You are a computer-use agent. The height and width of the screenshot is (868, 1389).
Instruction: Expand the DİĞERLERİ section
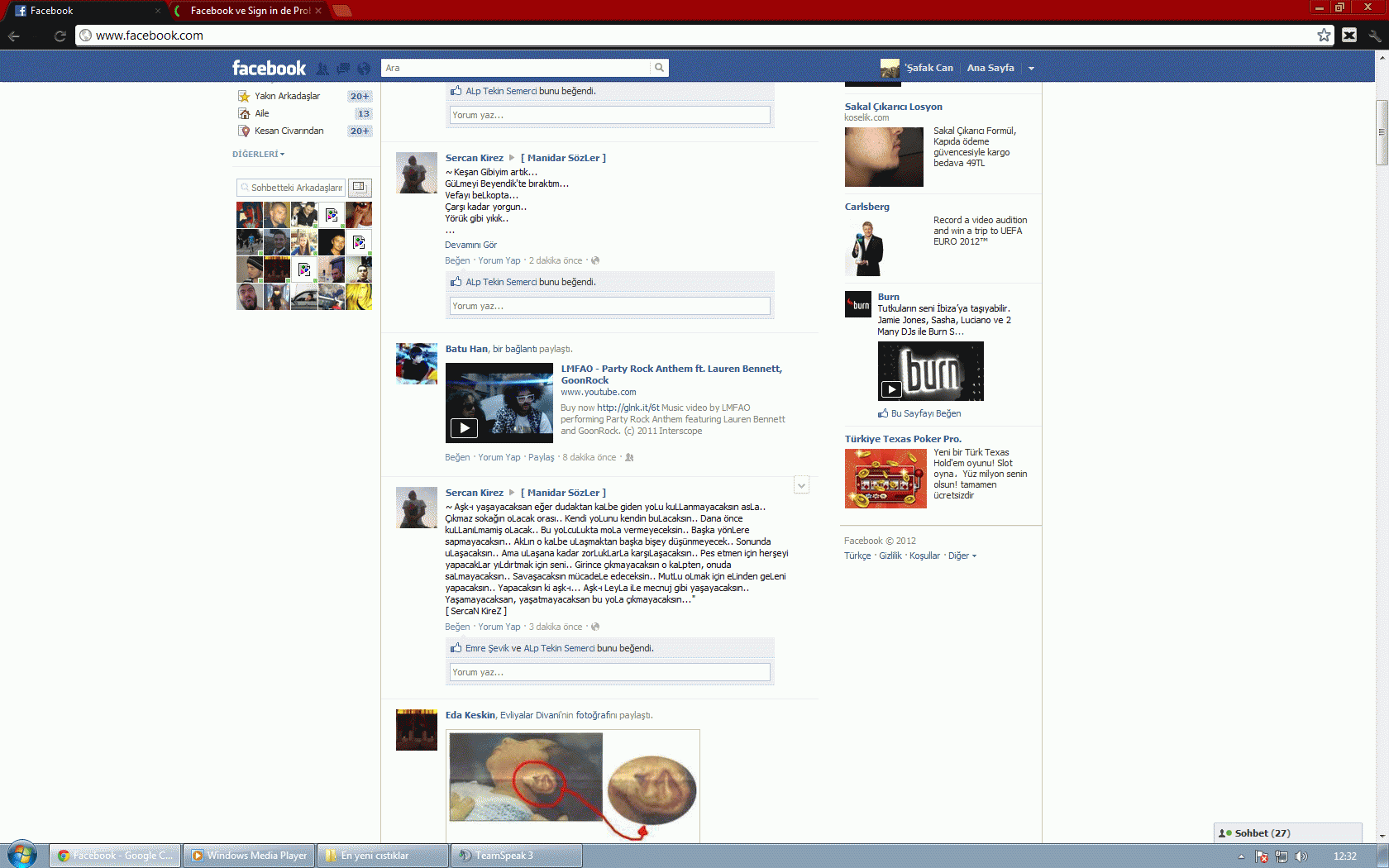[x=258, y=155]
